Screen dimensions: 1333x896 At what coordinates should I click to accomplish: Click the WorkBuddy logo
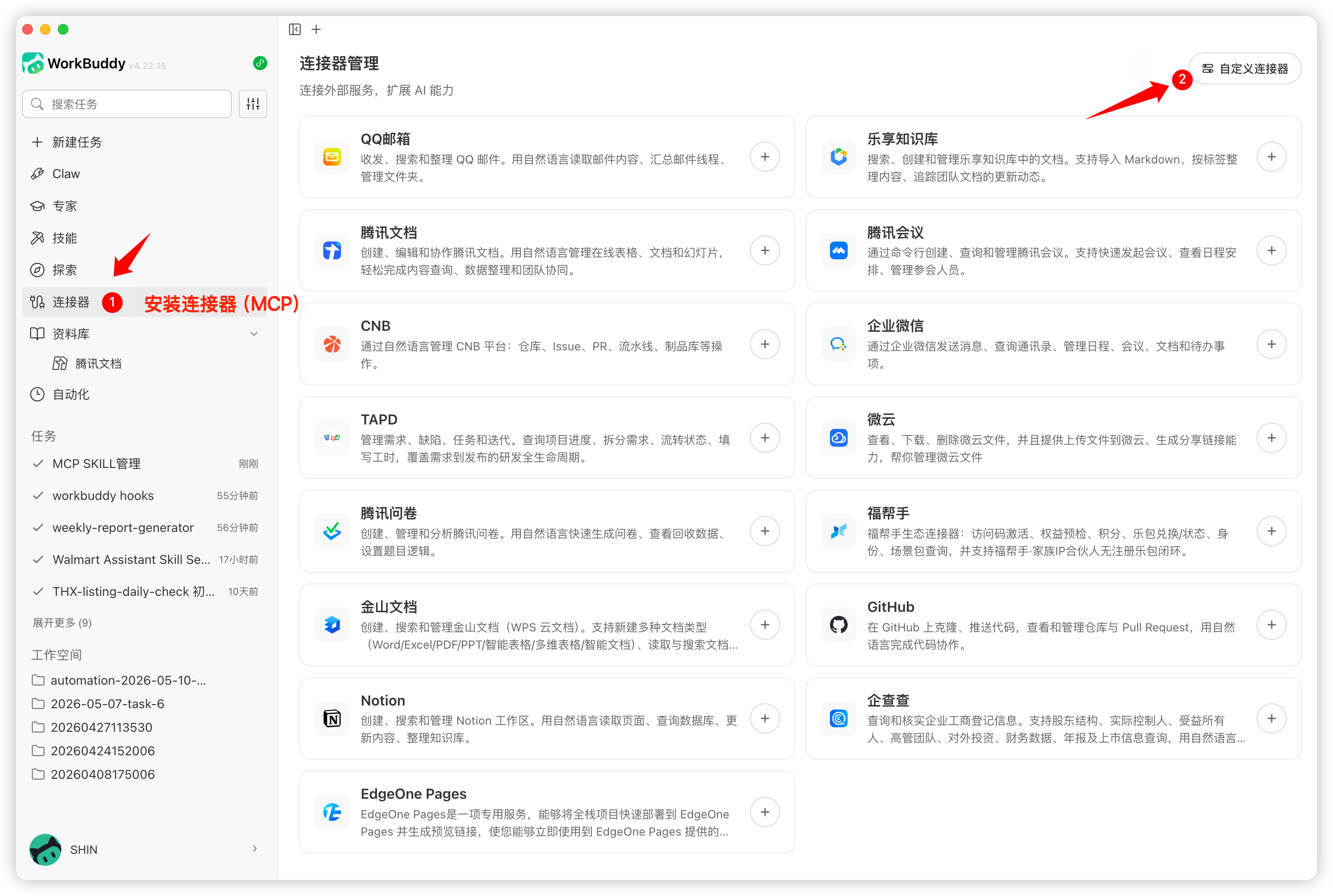pos(32,63)
